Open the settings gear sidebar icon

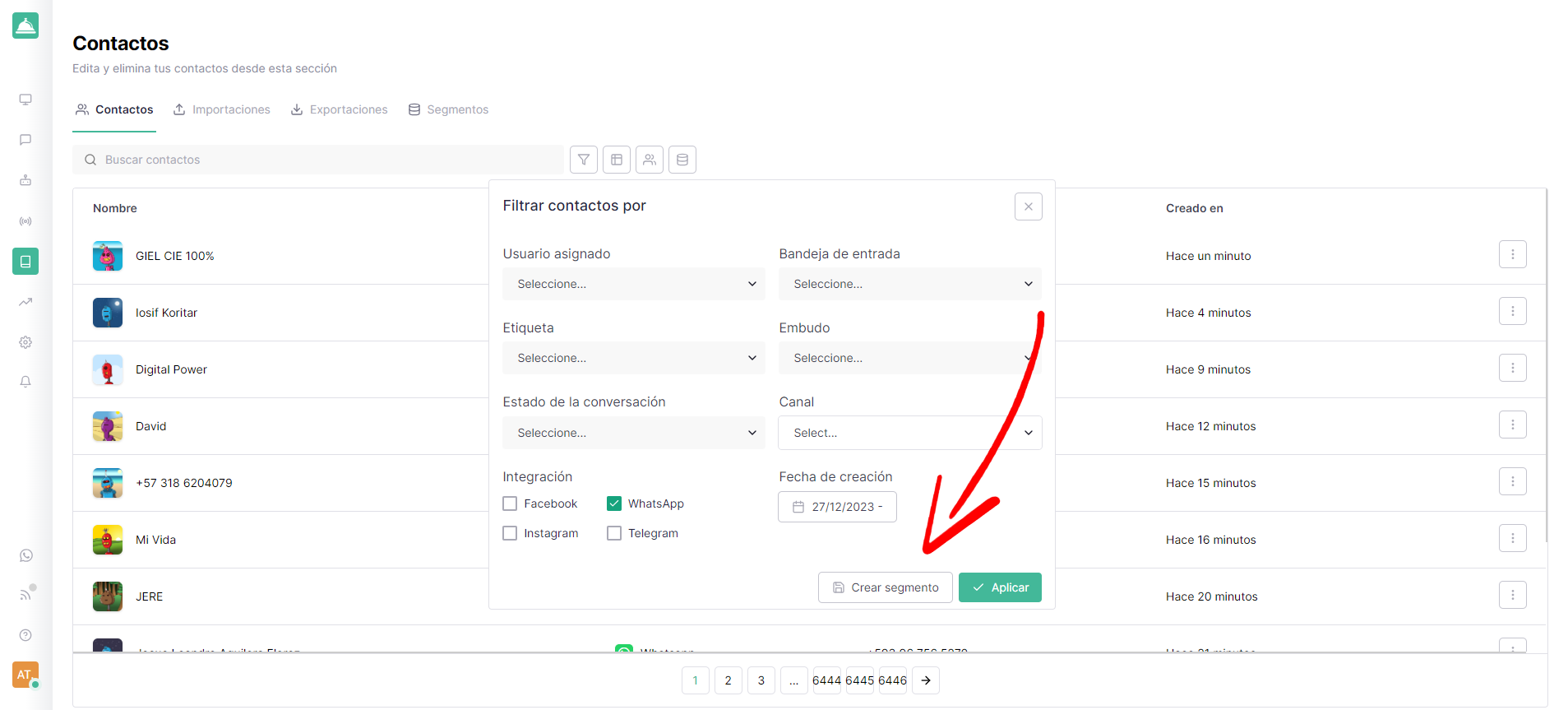(x=25, y=342)
